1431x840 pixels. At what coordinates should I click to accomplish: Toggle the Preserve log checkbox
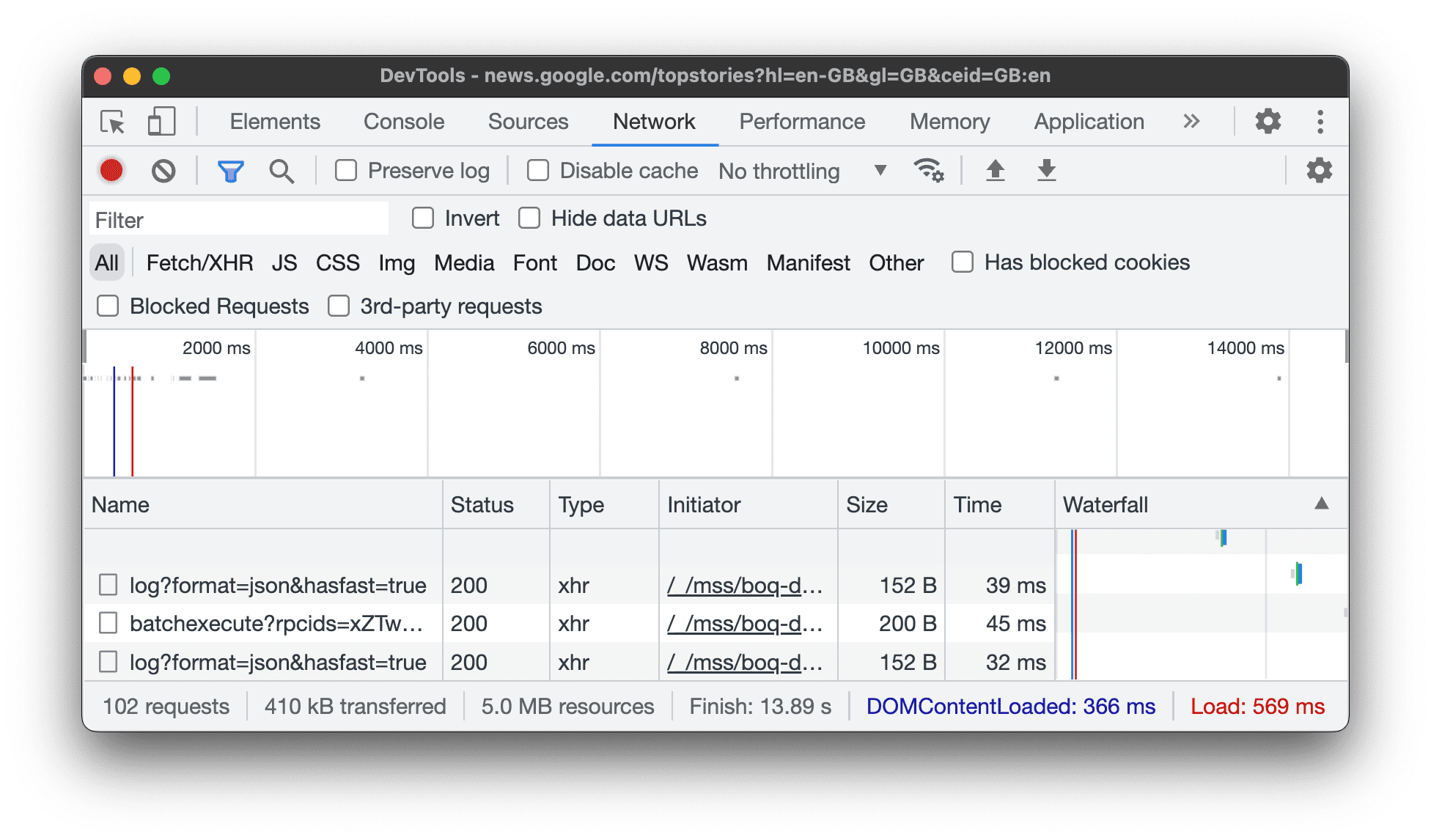(x=348, y=170)
